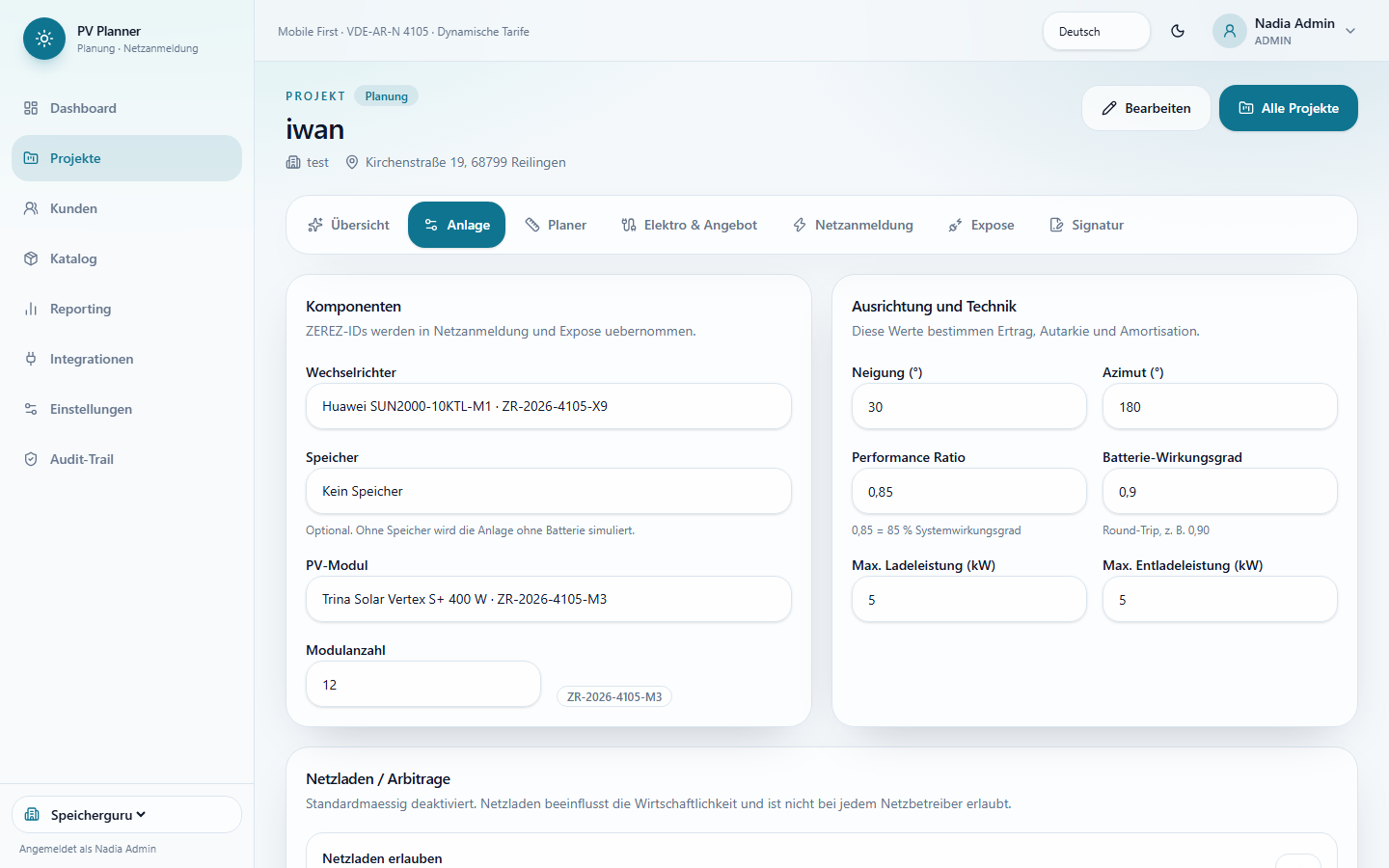This screenshot has width=1389, height=868.
Task: Click the Dashboard grid icon in sidebar
Action: pos(31,108)
